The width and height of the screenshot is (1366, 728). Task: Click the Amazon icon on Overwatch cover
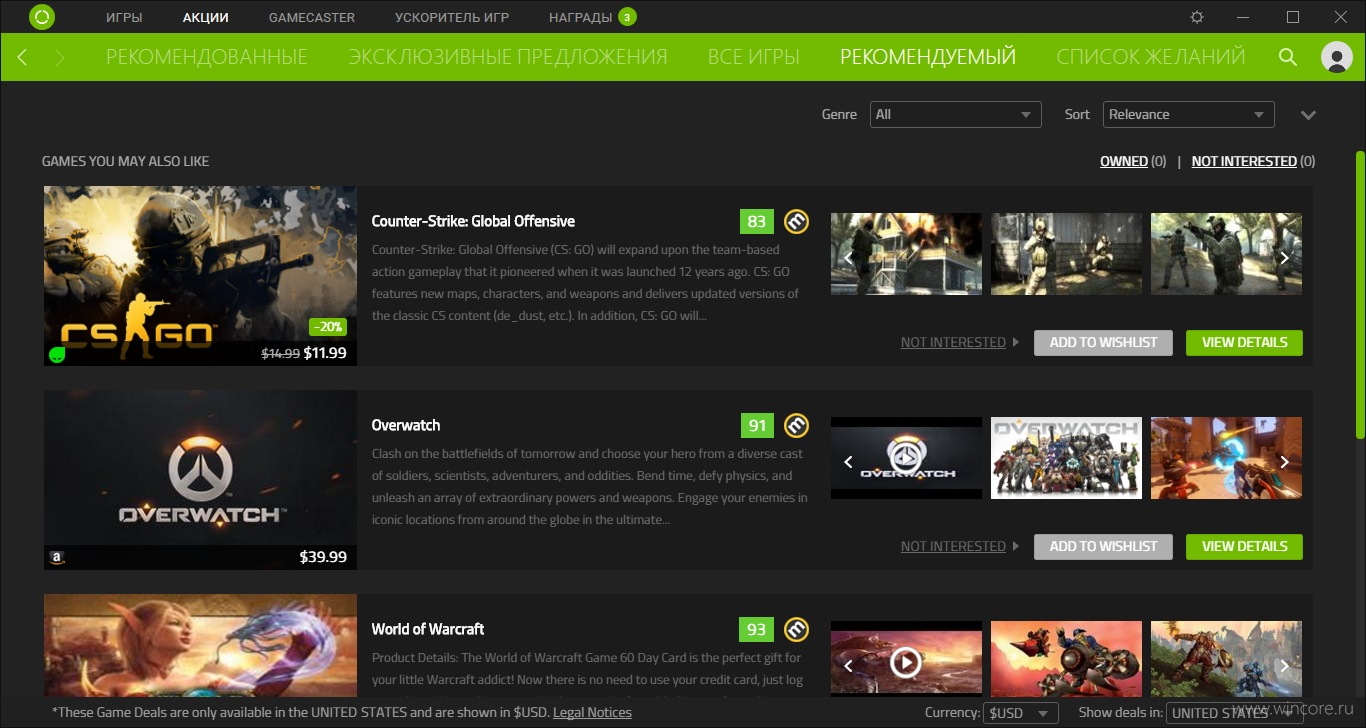(57, 557)
